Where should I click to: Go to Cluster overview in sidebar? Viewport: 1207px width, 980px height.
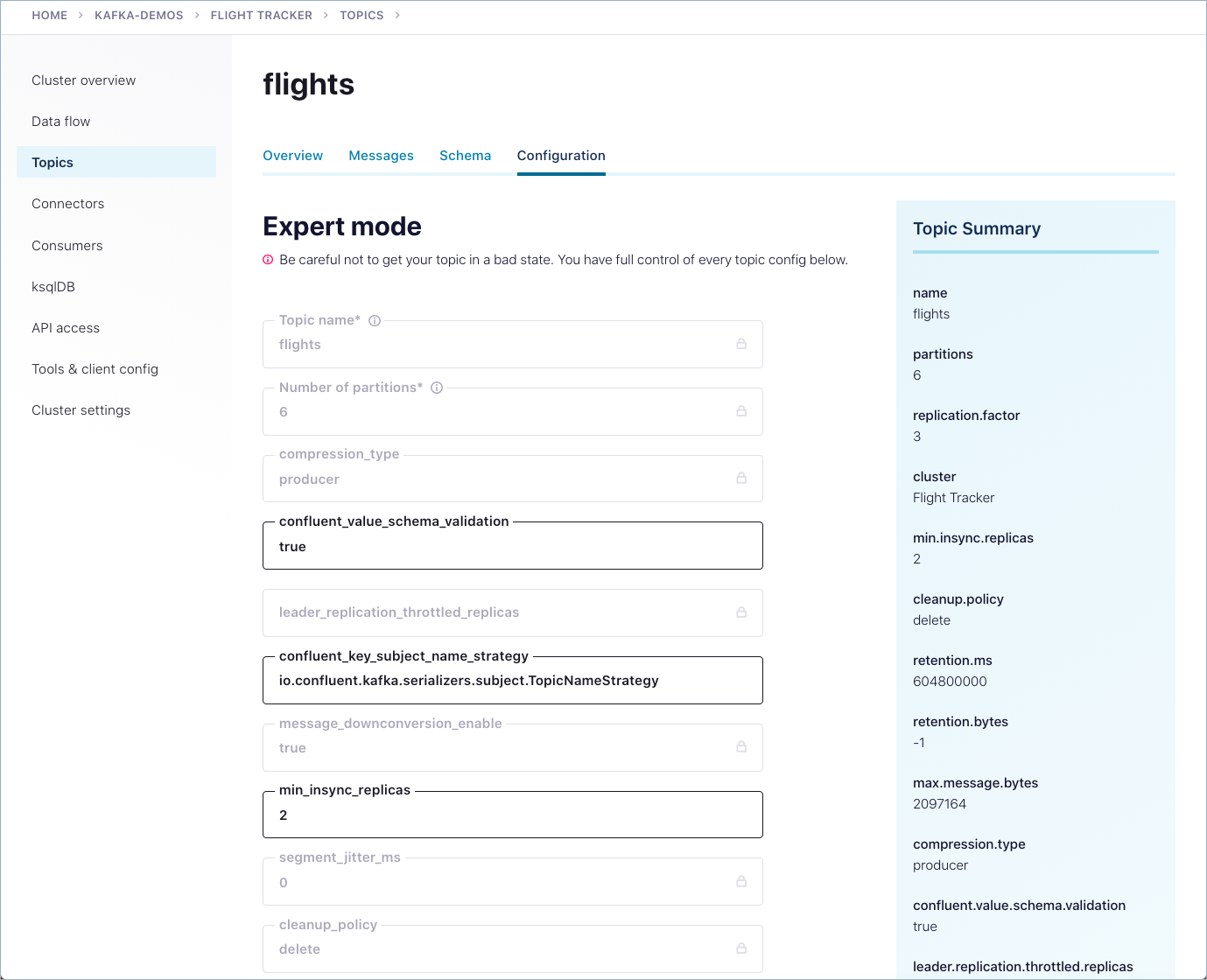(84, 80)
